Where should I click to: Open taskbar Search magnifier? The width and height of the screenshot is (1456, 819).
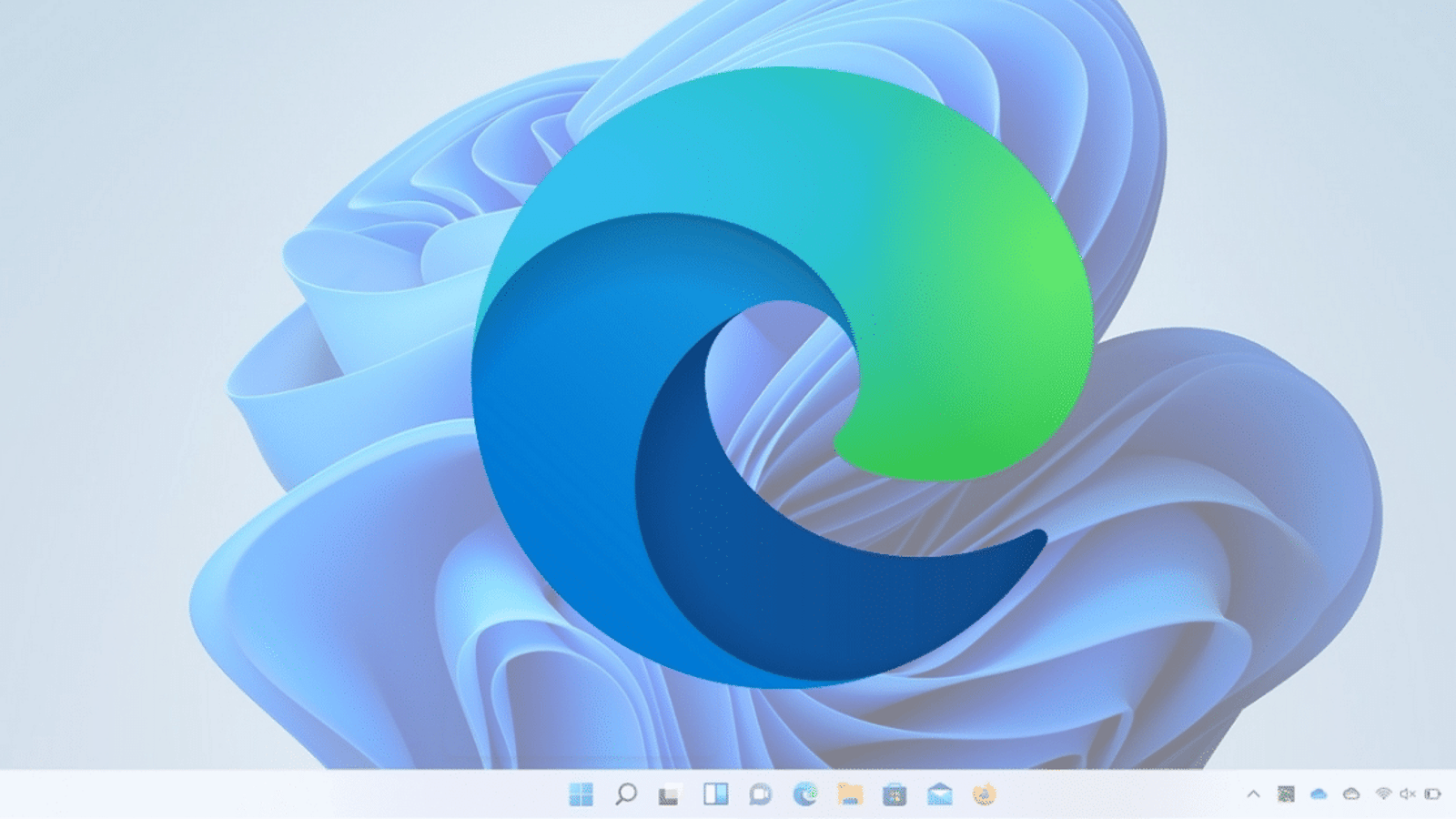click(625, 794)
